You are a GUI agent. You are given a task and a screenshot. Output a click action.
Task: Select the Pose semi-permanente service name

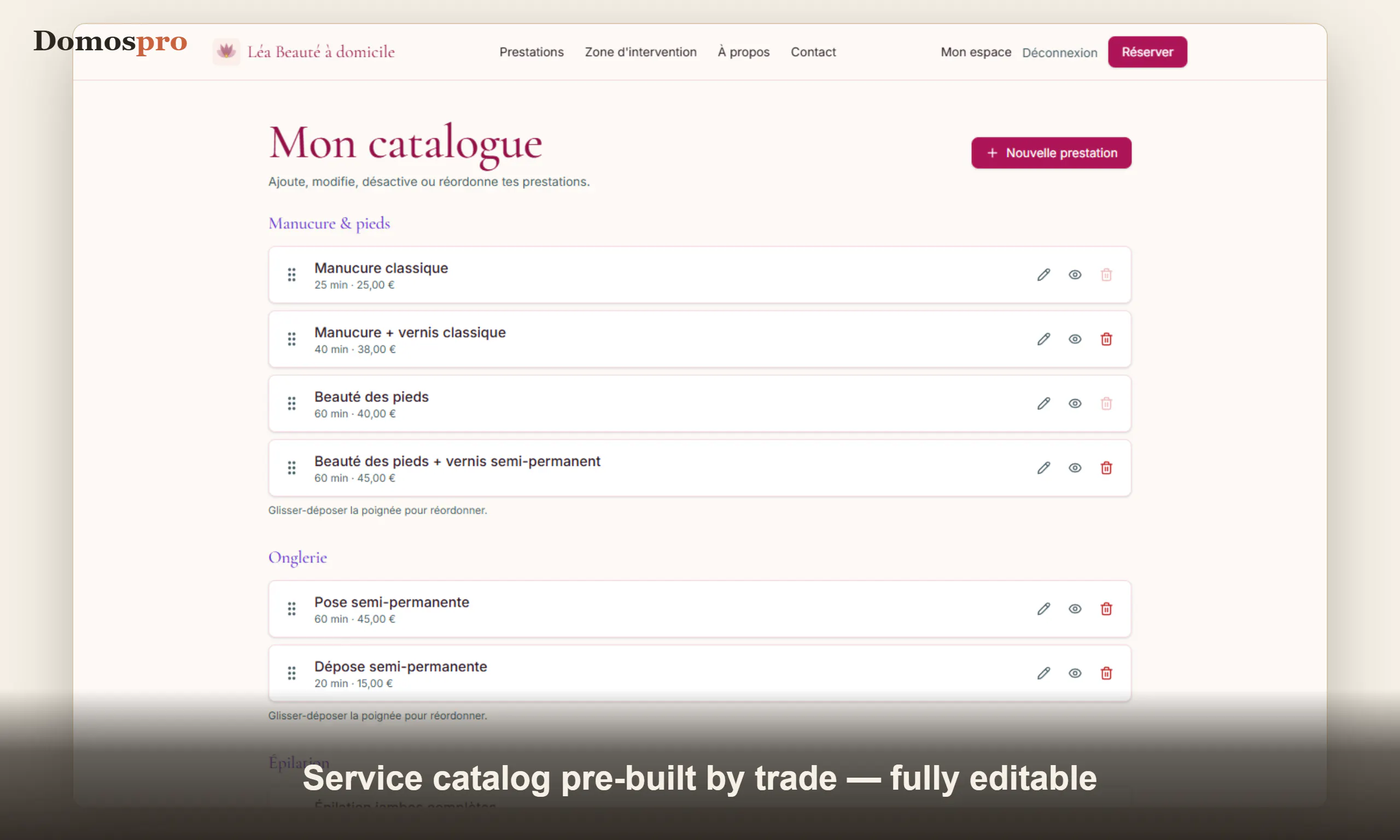click(x=392, y=602)
